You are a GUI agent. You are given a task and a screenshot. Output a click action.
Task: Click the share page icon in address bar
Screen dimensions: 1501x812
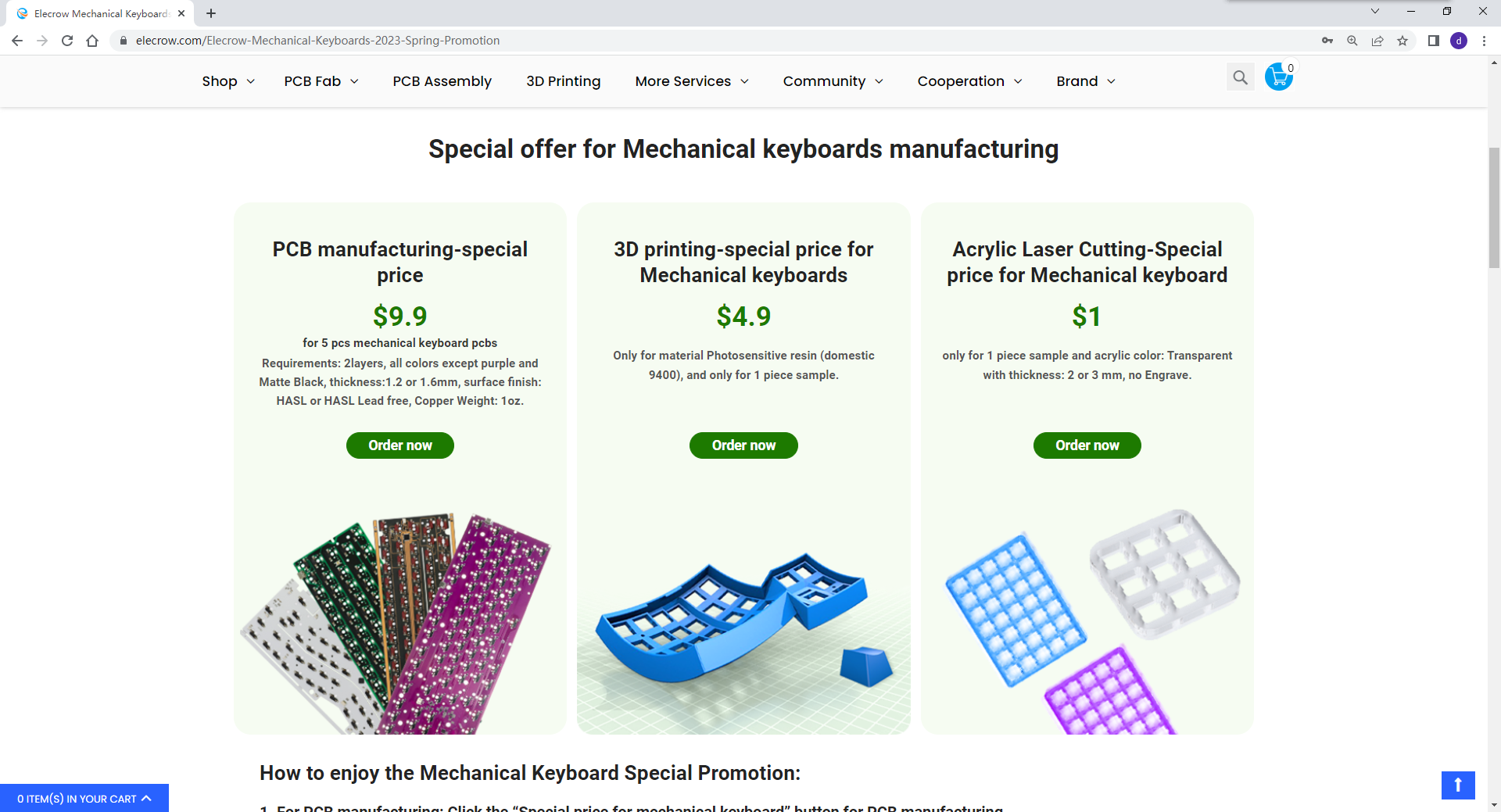(1377, 41)
